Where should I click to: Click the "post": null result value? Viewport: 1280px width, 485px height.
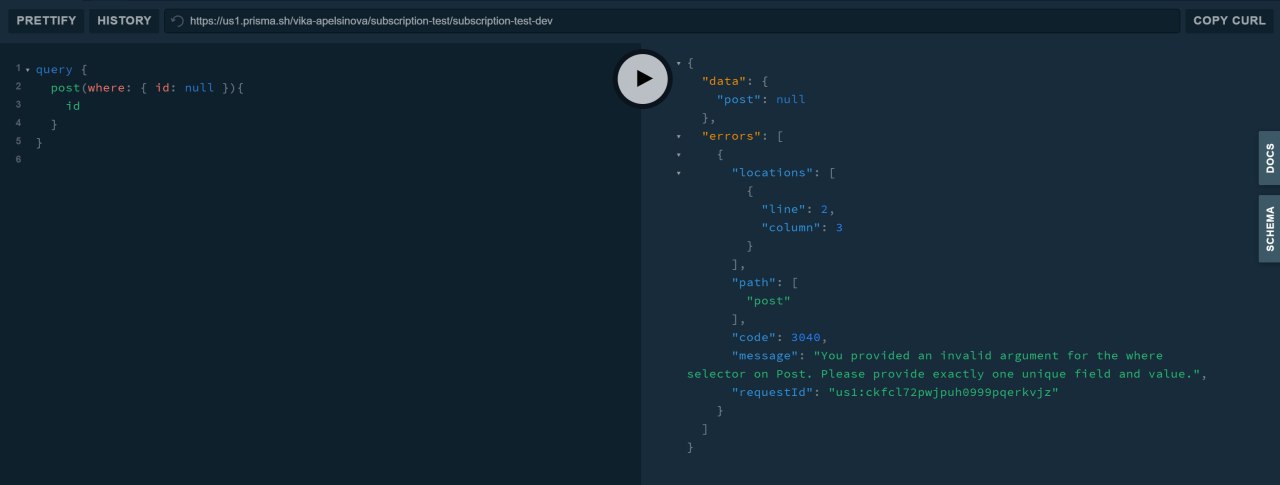pos(761,99)
